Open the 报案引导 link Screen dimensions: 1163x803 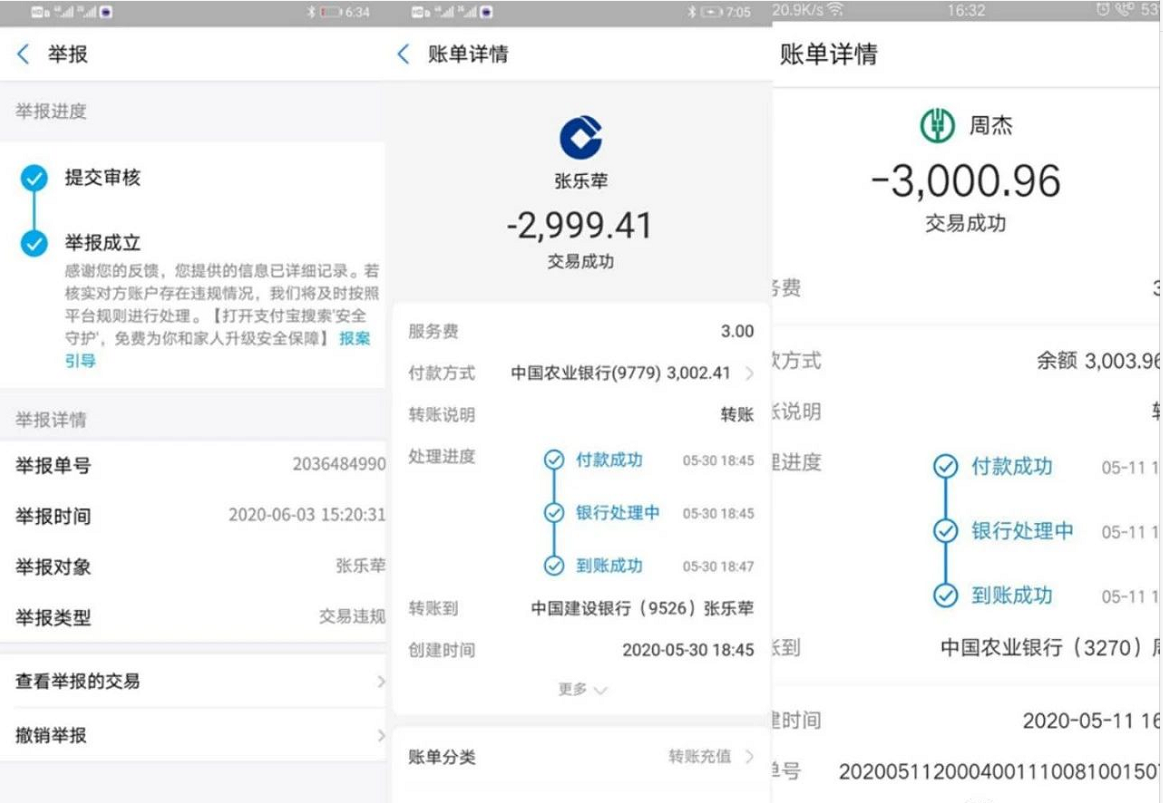[x=355, y=339]
